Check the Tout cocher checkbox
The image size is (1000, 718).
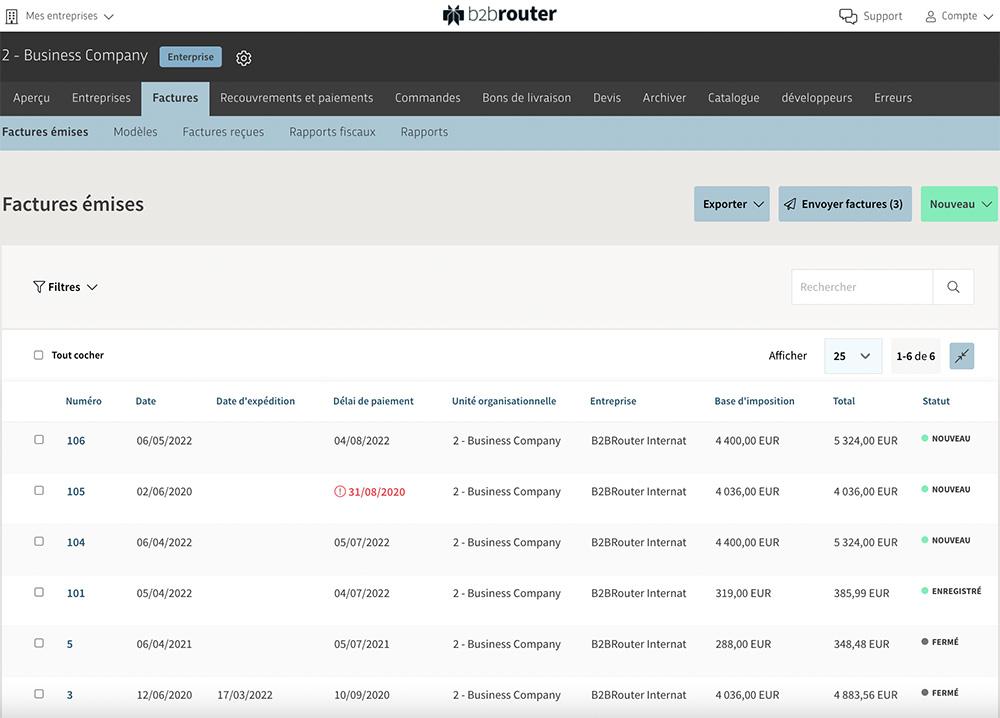(38, 354)
